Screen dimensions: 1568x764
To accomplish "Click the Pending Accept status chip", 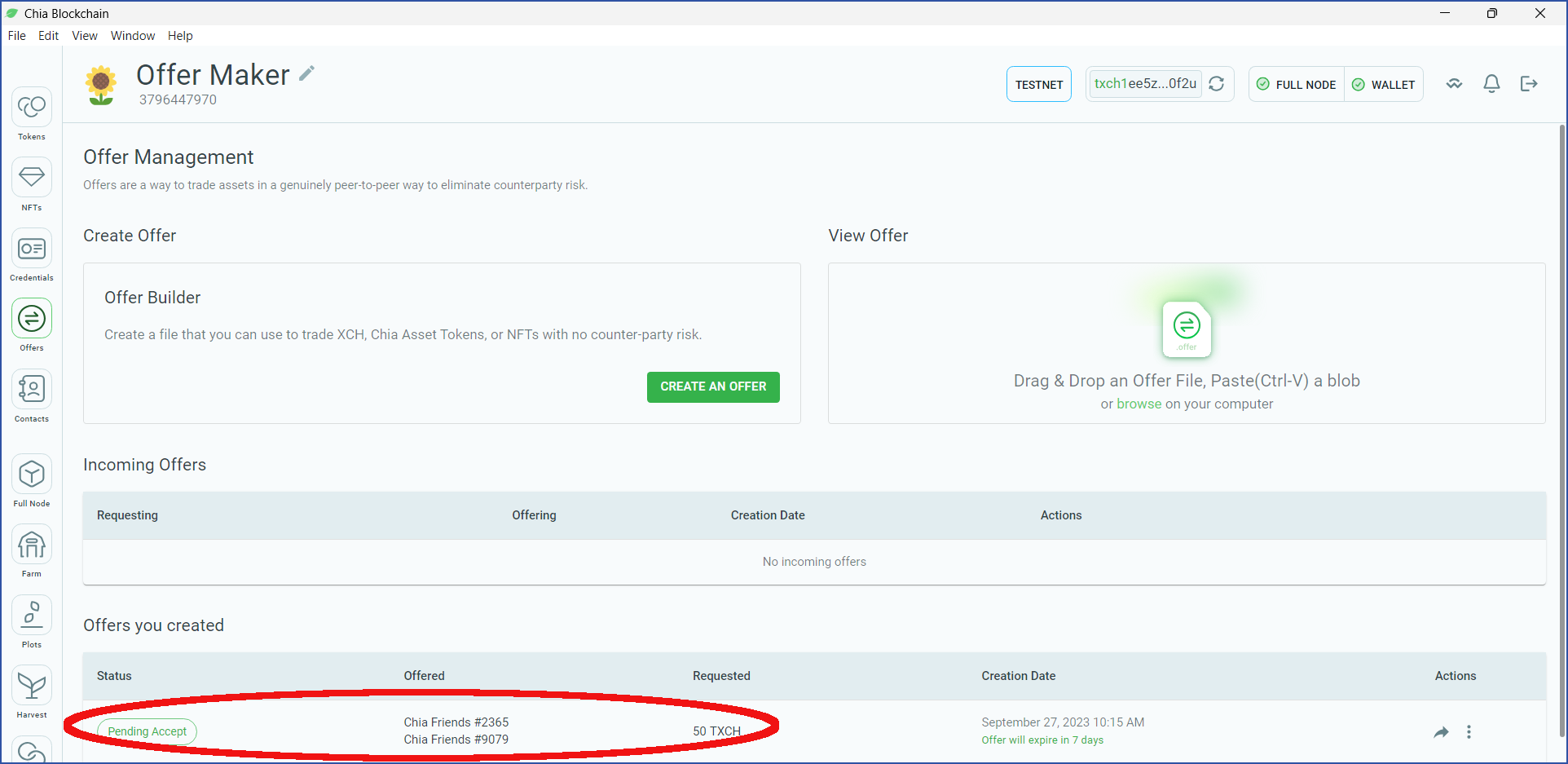I will coord(148,731).
